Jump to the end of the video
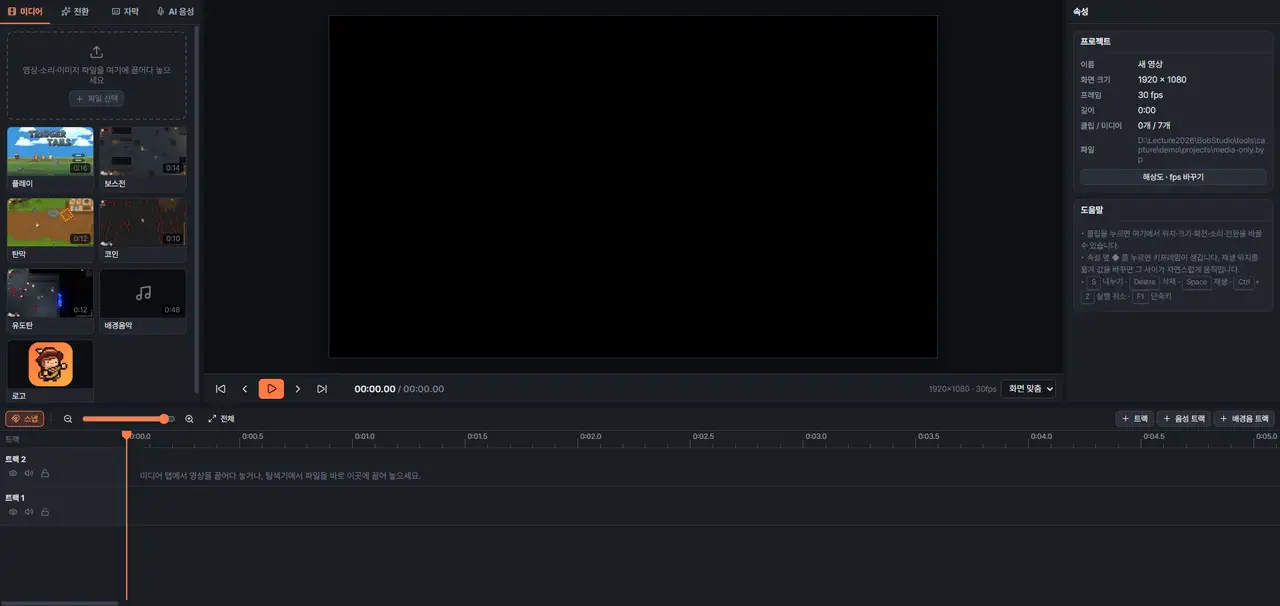1280x606 pixels. point(322,389)
